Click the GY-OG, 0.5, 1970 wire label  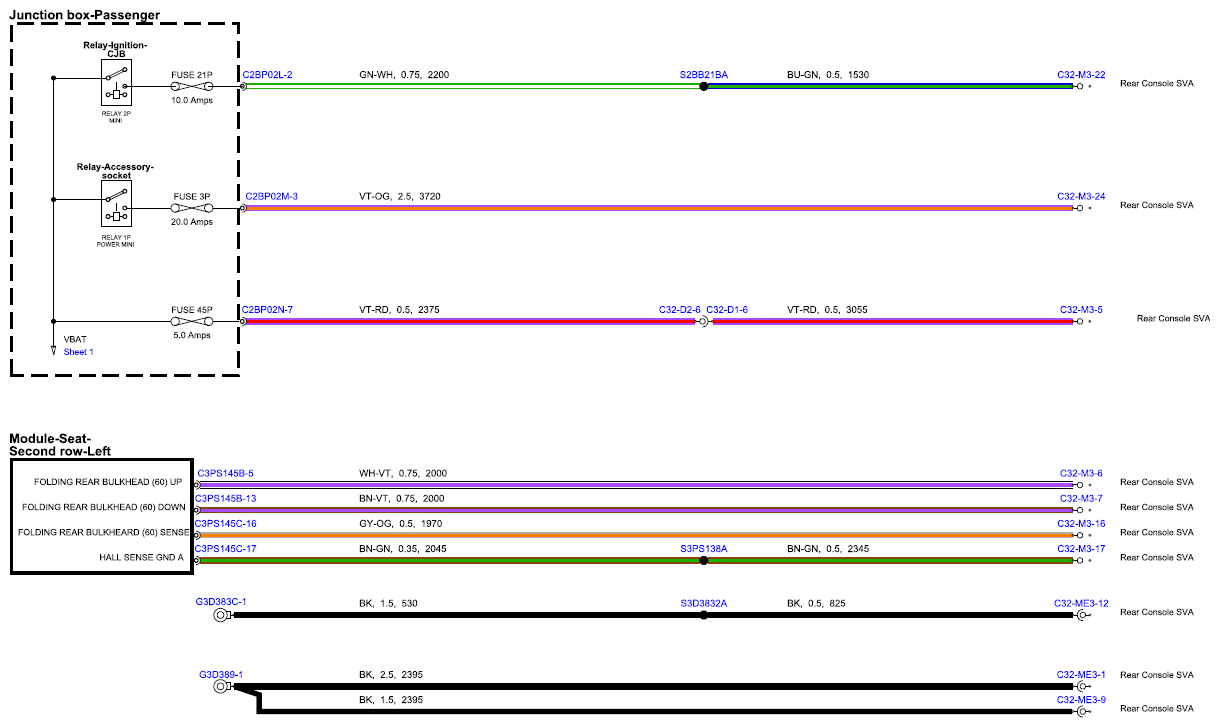(x=400, y=523)
